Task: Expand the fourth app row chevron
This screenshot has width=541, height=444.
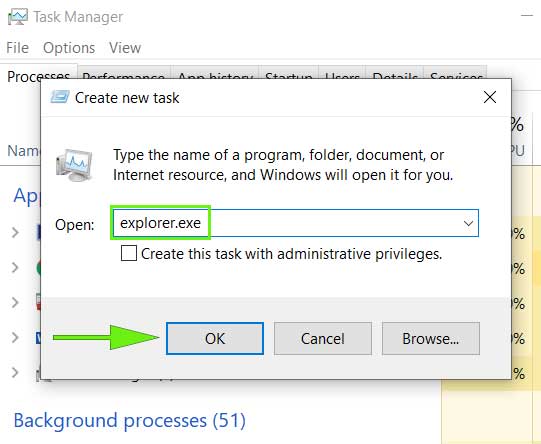Action: tap(15, 337)
